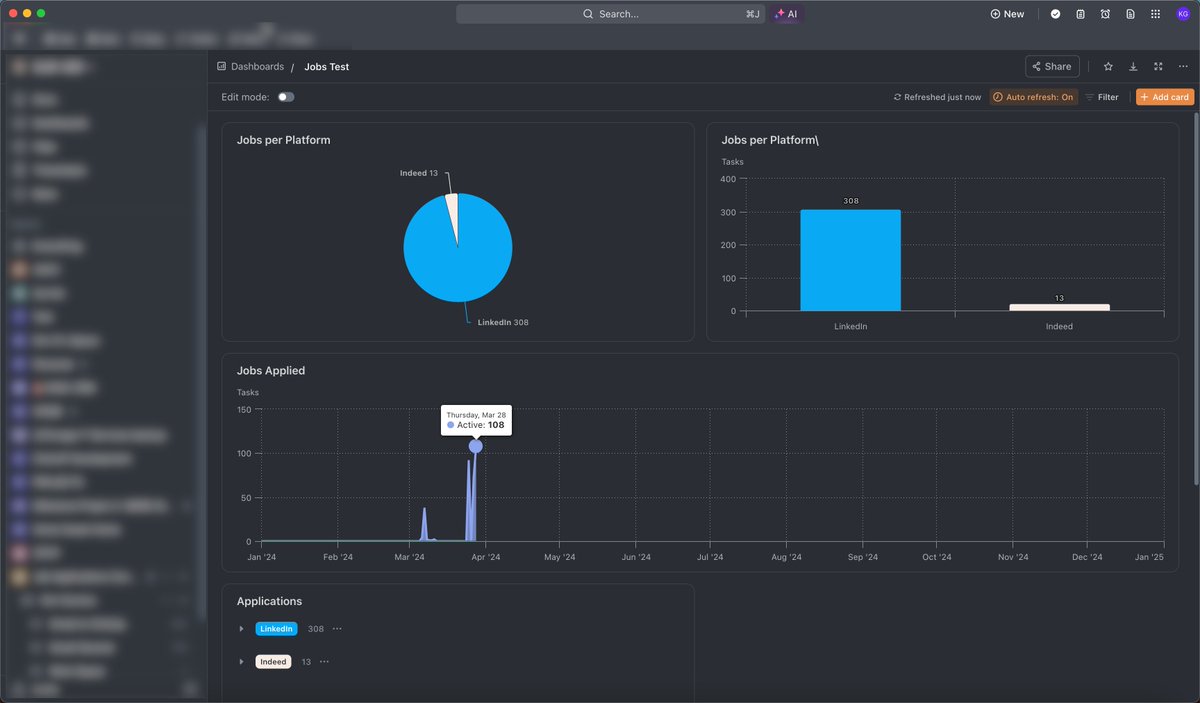Viewport: 1200px width, 703px height.
Task: Click the Mar 28 data point marker
Action: coord(475,446)
